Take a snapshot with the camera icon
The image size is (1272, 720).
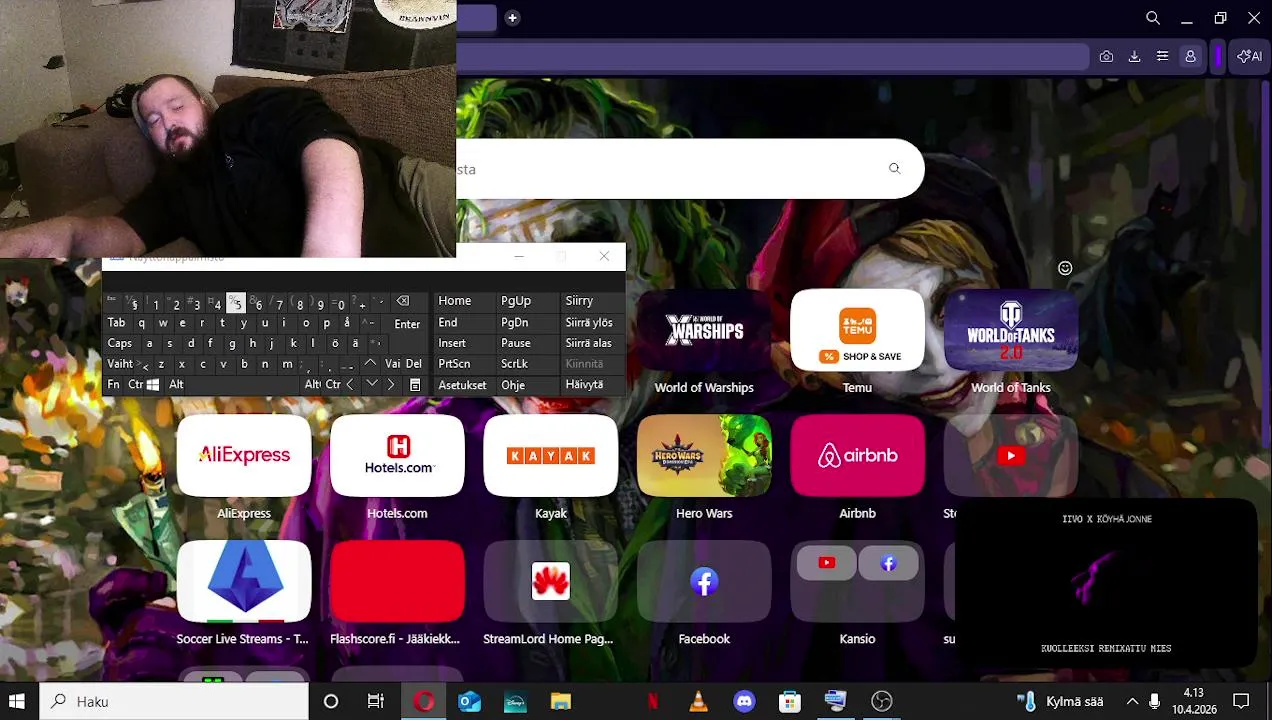[x=1106, y=57]
